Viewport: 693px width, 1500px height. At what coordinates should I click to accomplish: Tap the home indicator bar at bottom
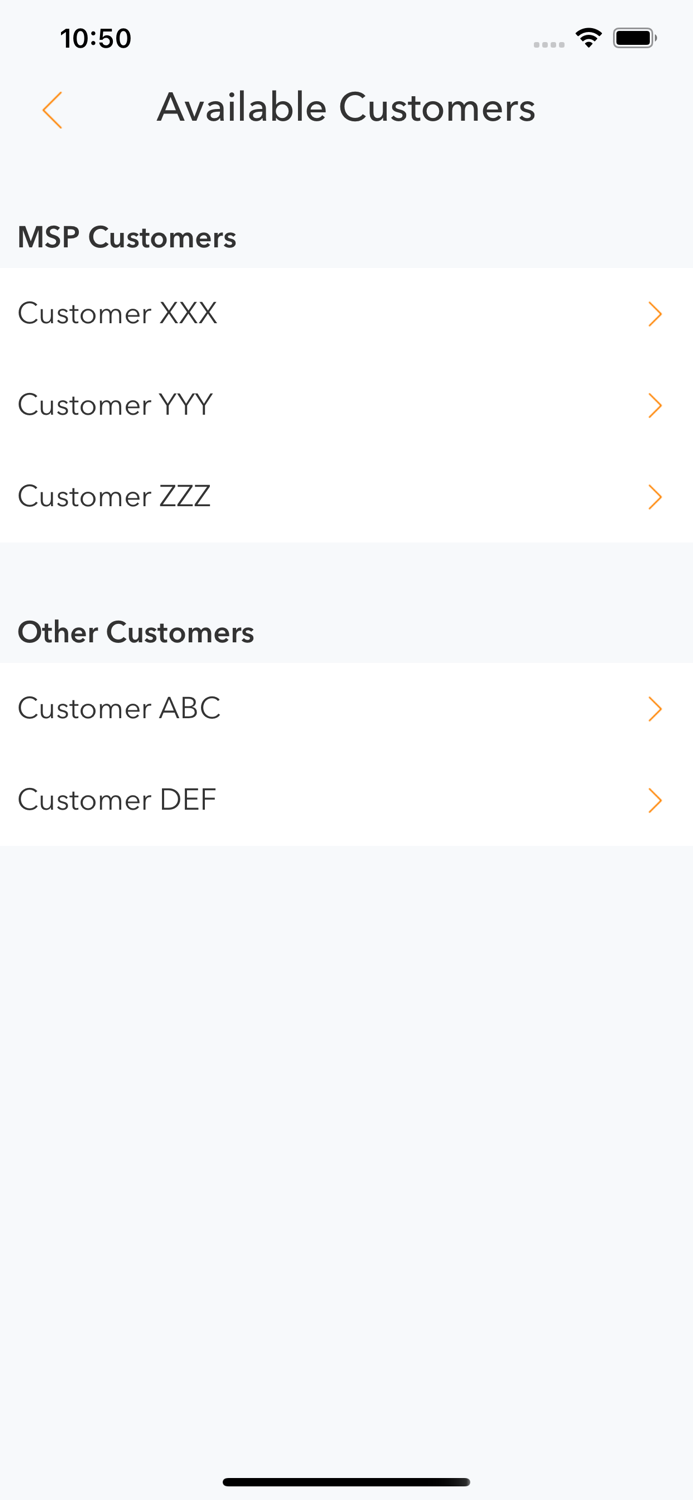pyautogui.click(x=346, y=1482)
